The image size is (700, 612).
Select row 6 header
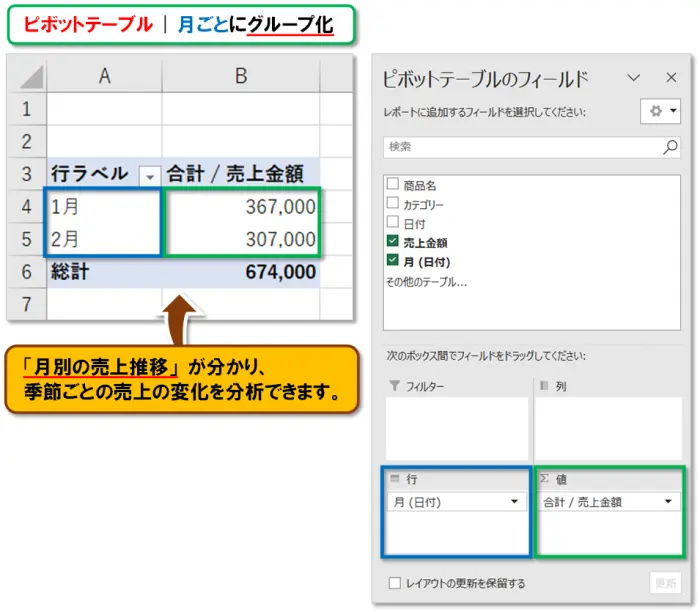[x=27, y=271]
